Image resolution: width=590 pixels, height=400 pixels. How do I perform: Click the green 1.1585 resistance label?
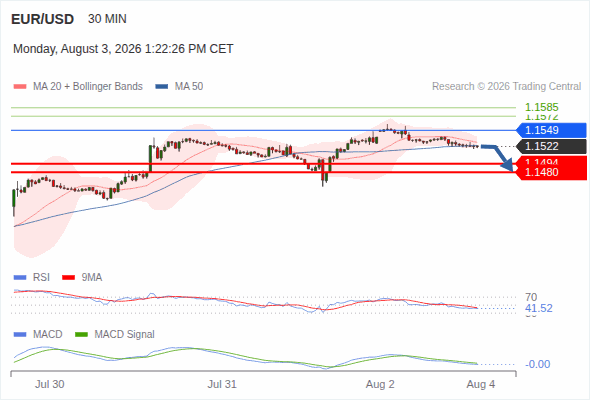point(541,107)
